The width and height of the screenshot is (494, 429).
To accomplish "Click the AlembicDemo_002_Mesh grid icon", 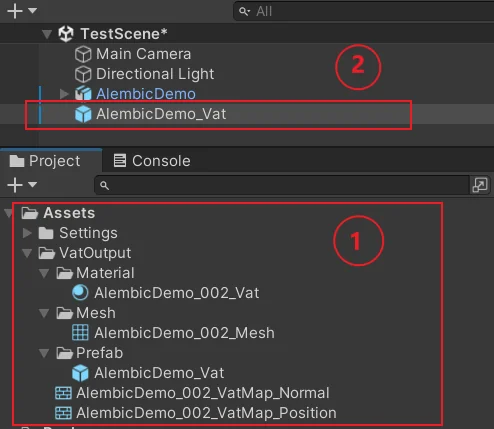I will 80,333.
